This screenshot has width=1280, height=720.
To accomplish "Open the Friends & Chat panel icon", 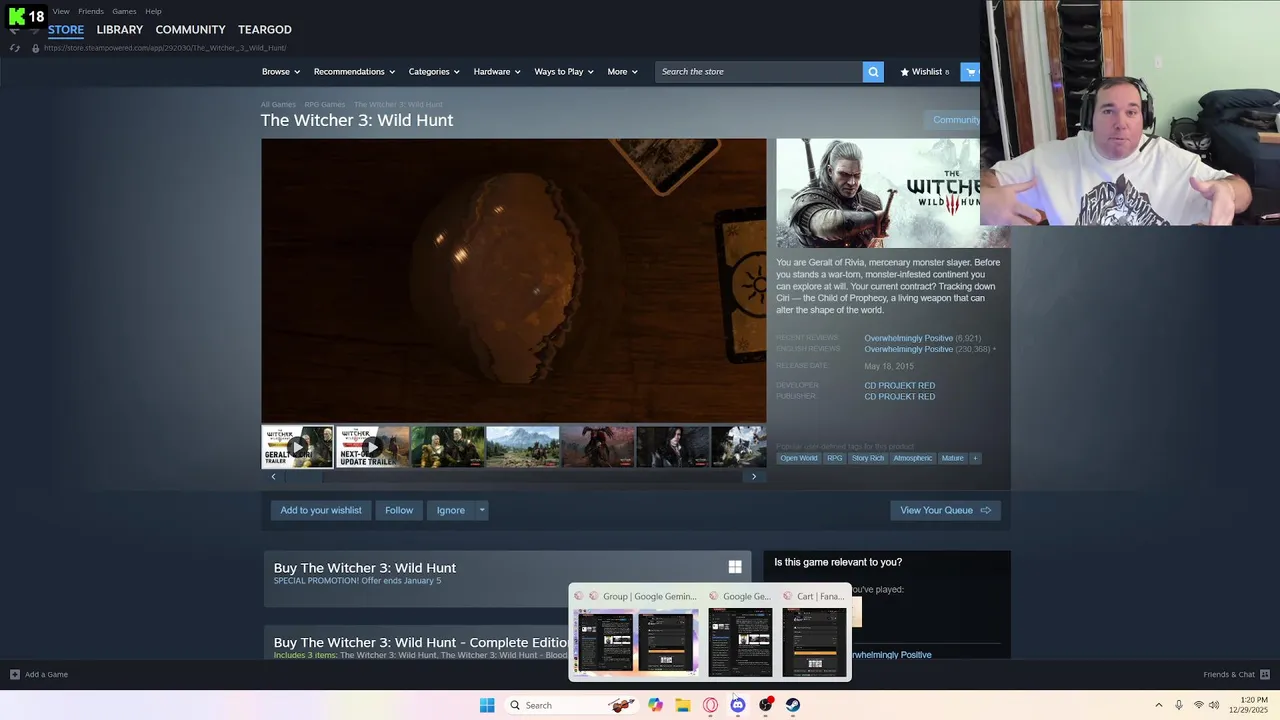I will click(x=1265, y=674).
